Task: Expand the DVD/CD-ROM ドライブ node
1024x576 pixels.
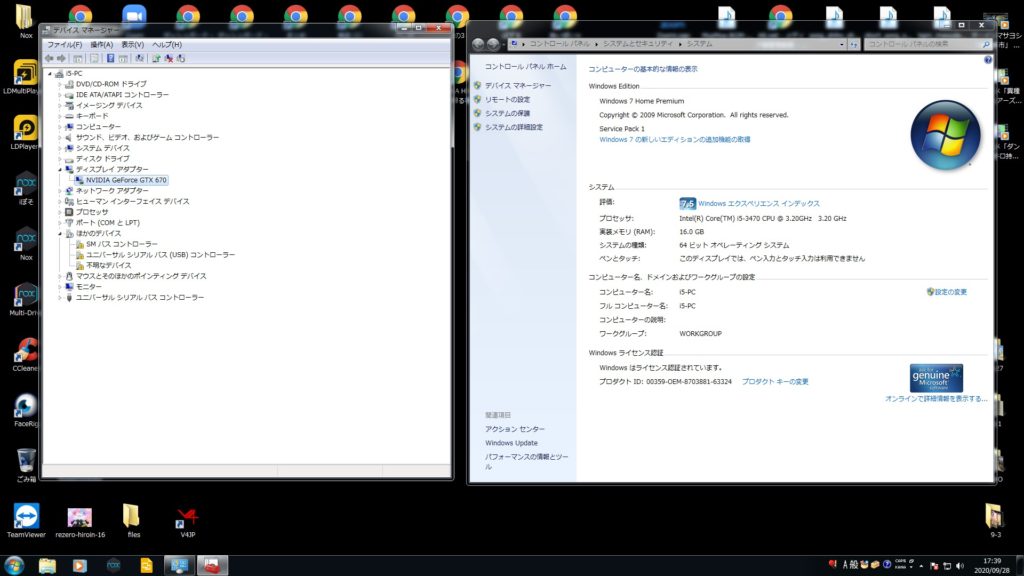Action: point(60,84)
